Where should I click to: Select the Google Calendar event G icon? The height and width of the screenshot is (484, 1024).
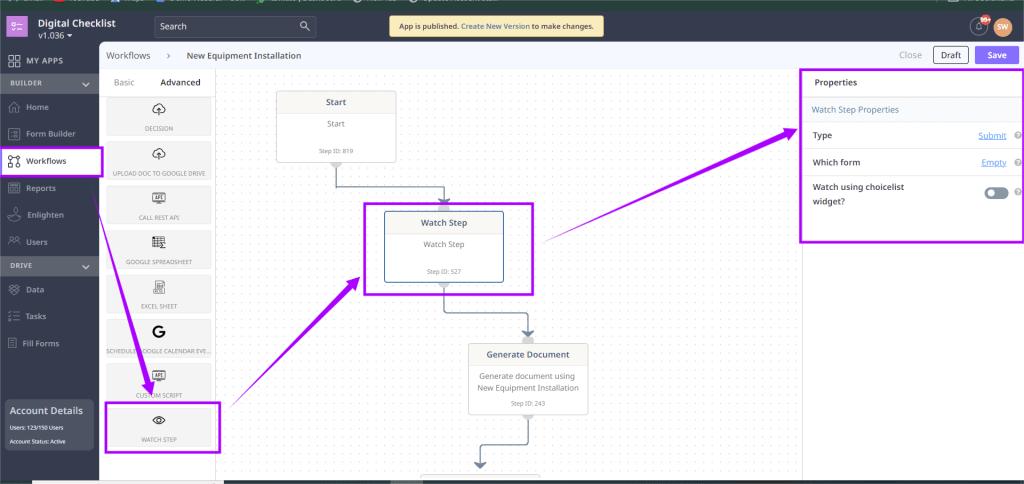158,331
